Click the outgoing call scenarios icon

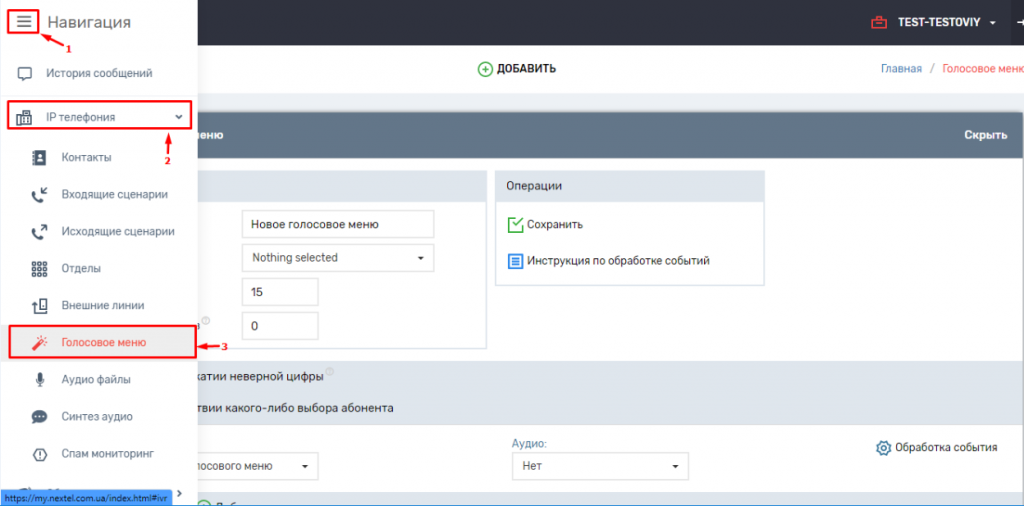[x=39, y=232]
